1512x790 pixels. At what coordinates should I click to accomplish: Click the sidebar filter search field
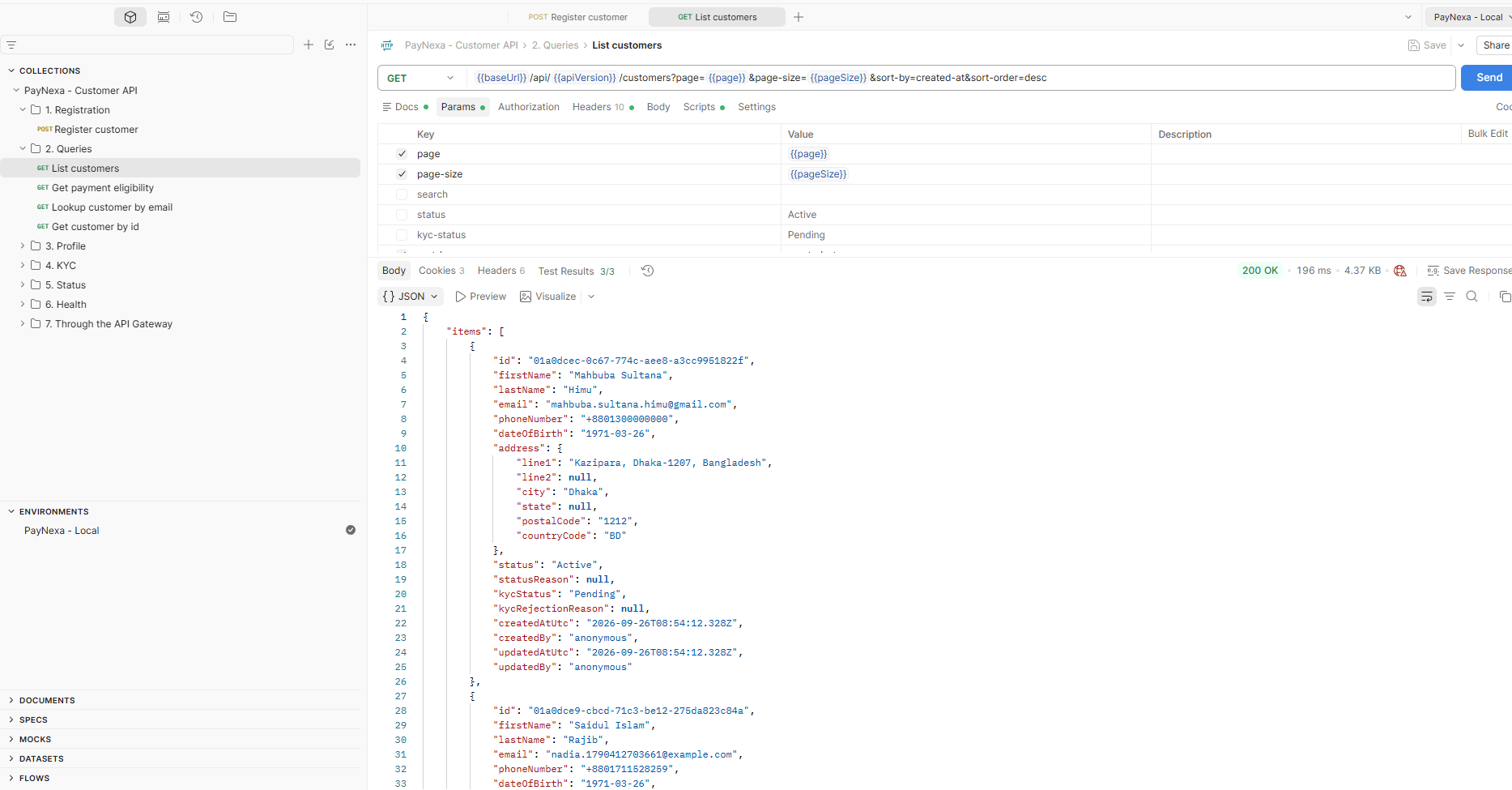(x=147, y=45)
